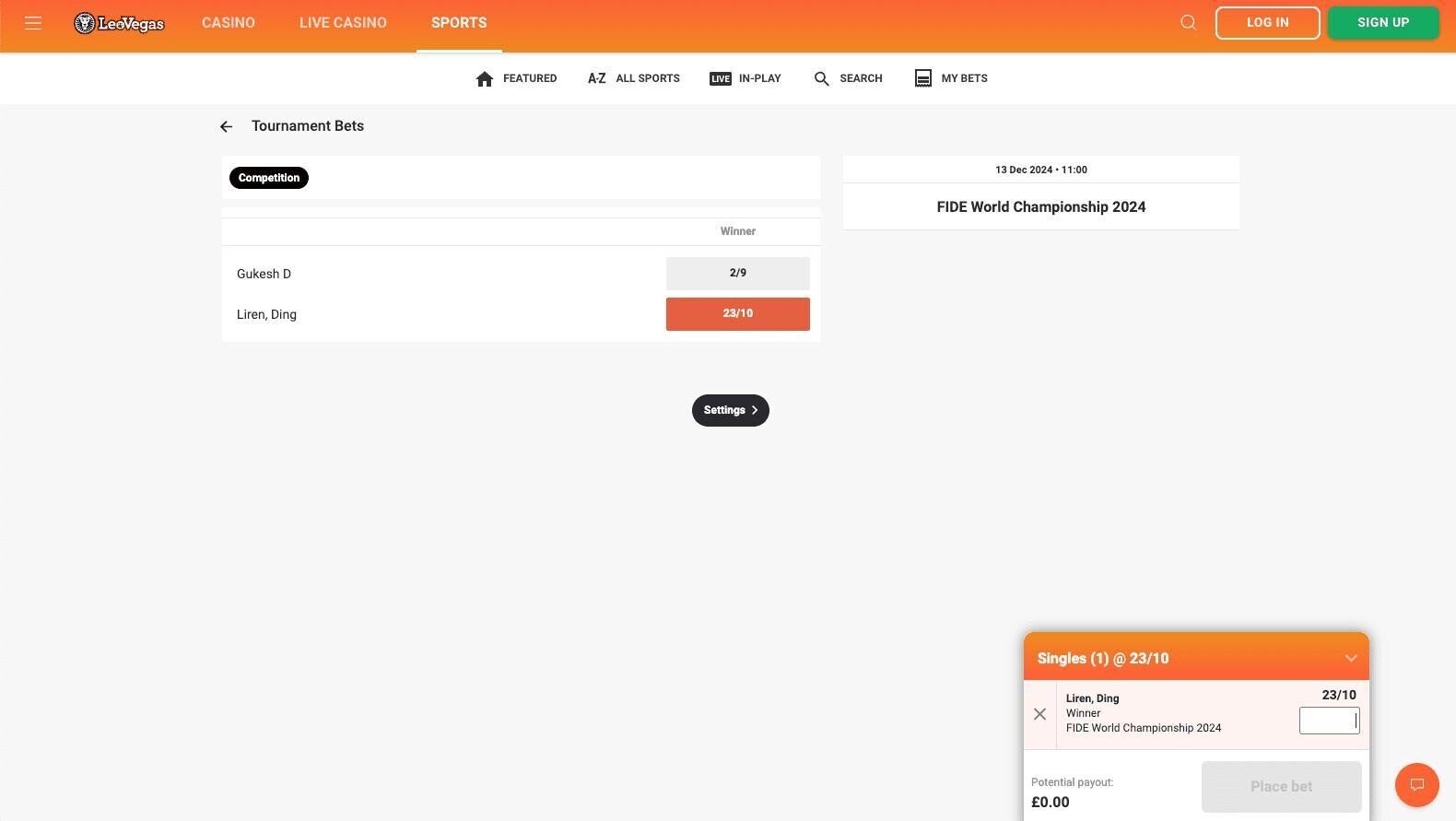
Task: Open sports Search tab
Action: tap(848, 79)
